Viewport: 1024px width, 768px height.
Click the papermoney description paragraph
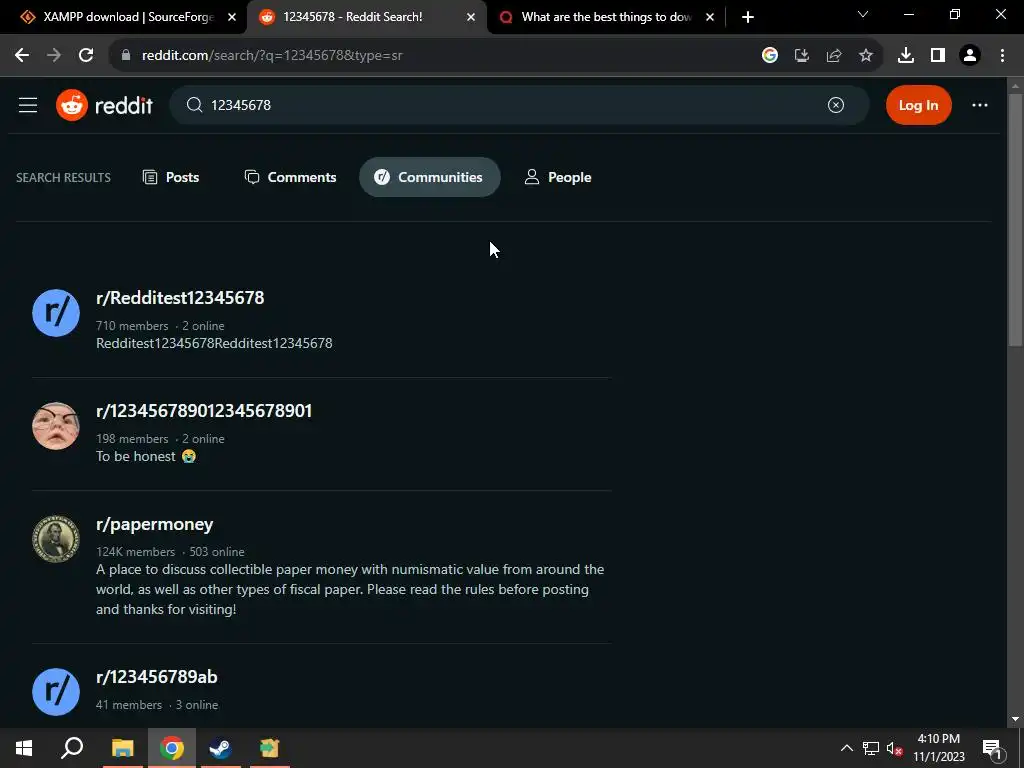[350, 589]
